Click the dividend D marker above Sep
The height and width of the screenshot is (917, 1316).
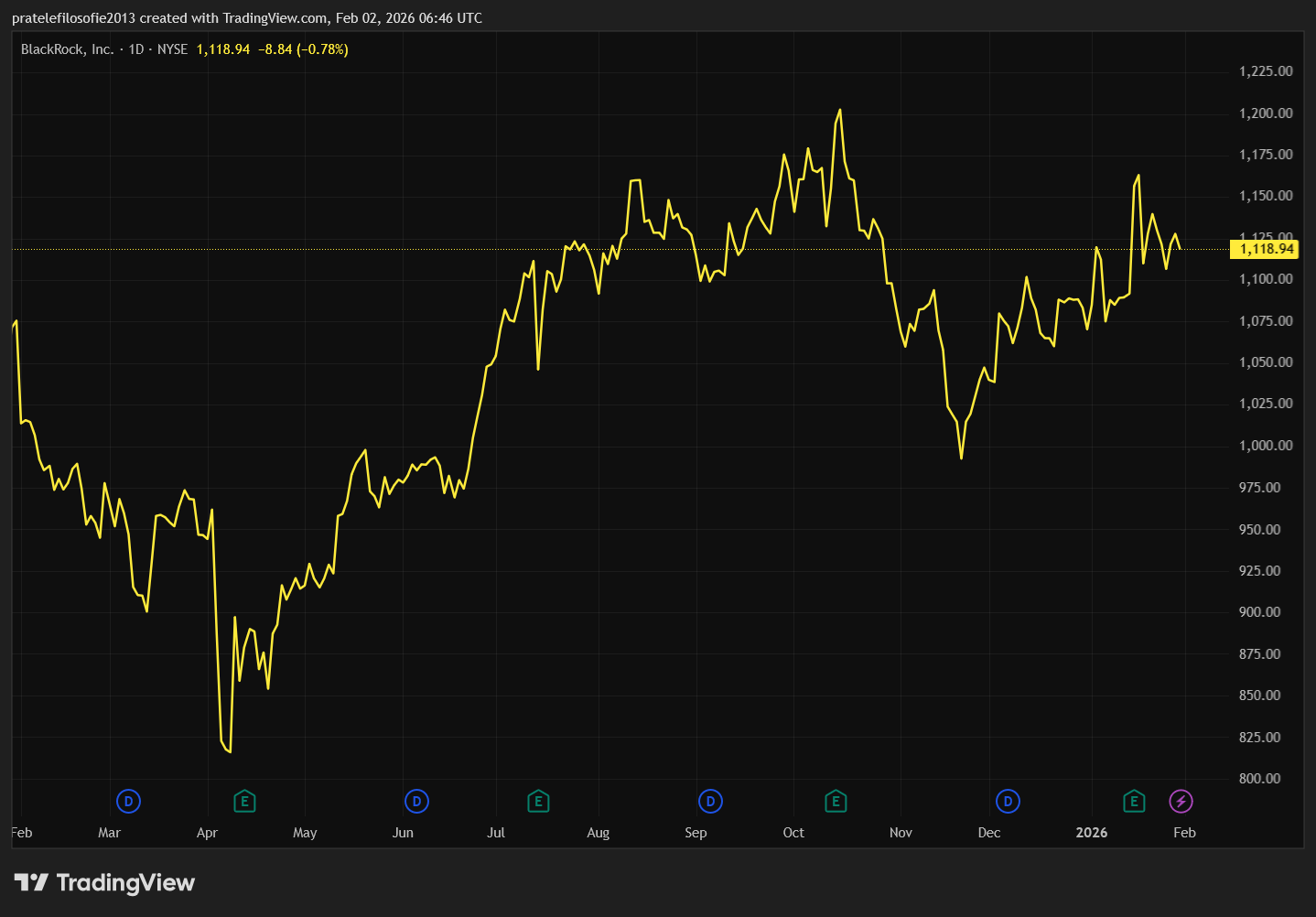tap(710, 802)
